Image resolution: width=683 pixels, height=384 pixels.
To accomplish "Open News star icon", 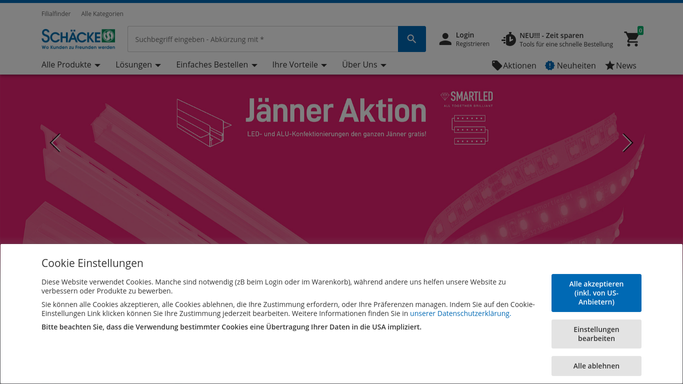I will 610,65.
